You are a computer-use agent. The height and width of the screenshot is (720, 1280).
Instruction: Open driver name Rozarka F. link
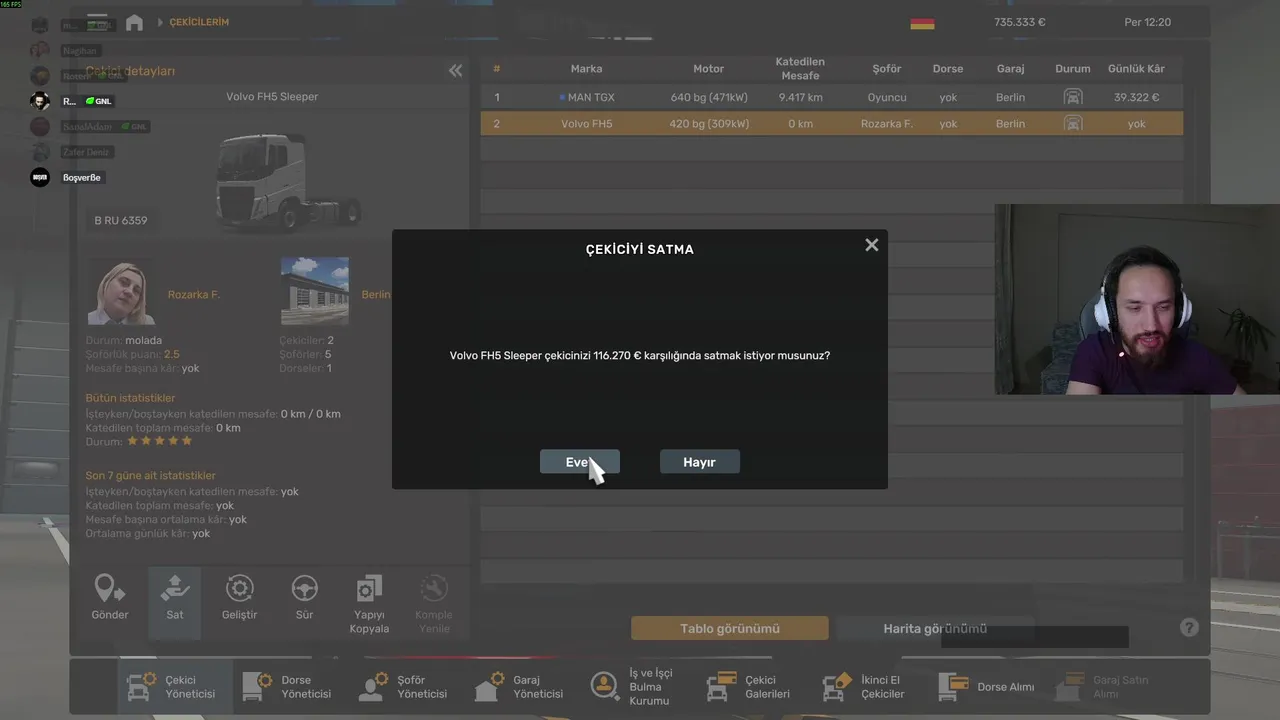194,295
